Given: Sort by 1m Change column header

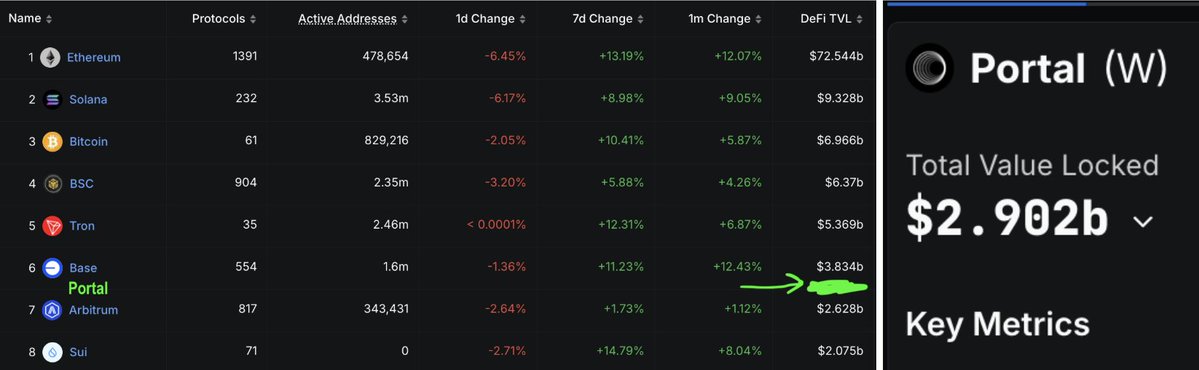Looking at the screenshot, I should tap(725, 19).
